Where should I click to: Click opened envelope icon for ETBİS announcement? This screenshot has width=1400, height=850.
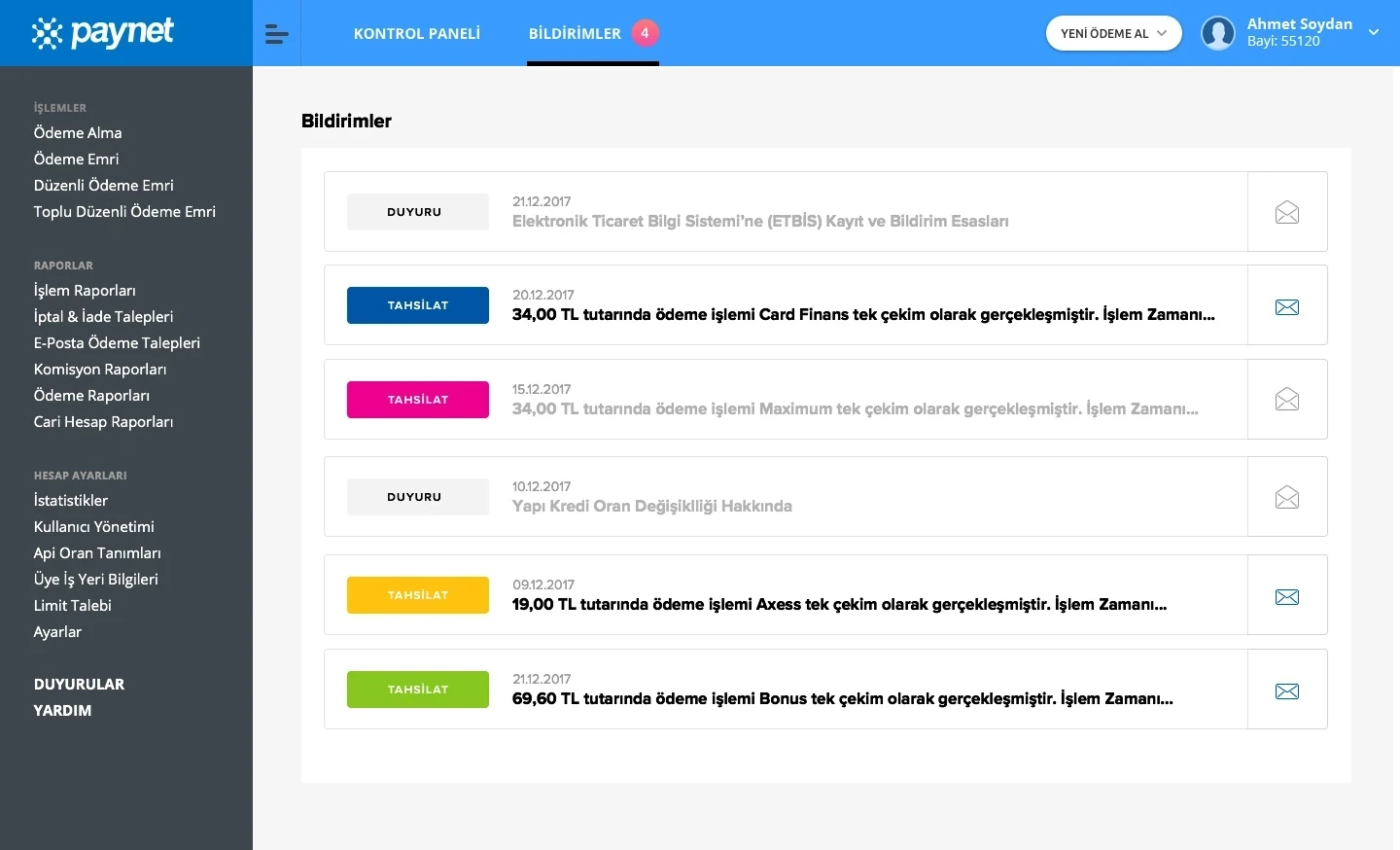pyautogui.click(x=1287, y=212)
